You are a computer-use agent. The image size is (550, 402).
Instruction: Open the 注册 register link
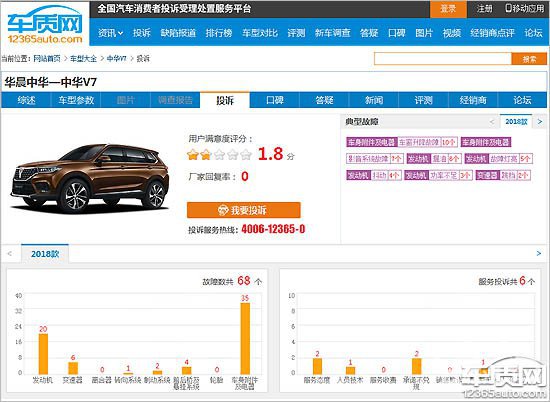pos(484,9)
